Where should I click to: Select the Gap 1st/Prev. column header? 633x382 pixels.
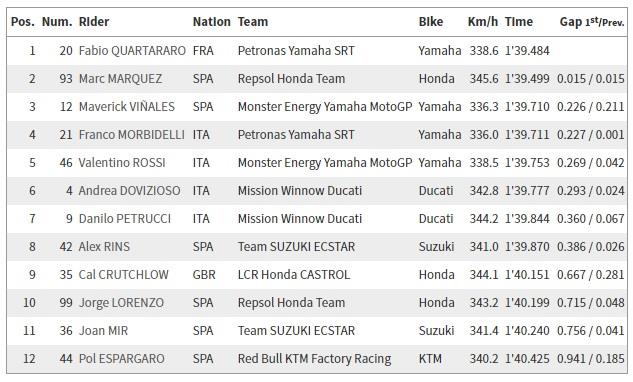[592, 22]
